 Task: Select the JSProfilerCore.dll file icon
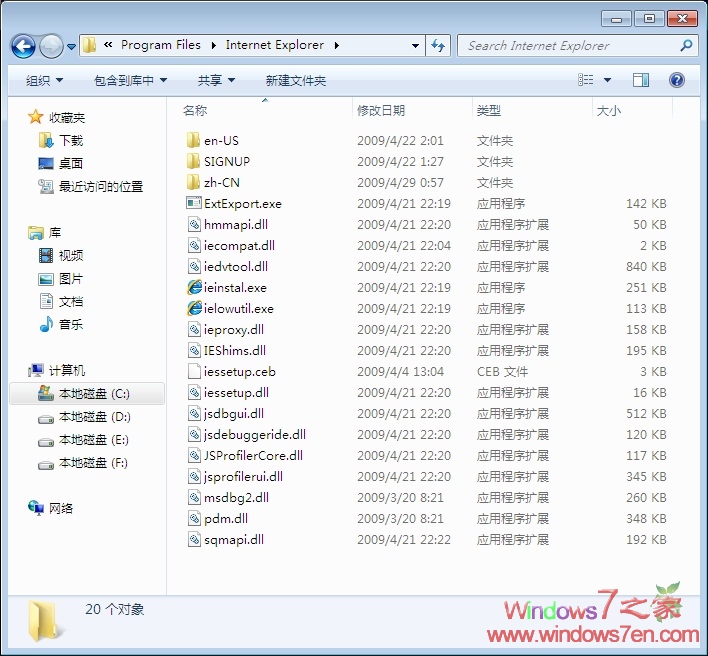point(194,455)
